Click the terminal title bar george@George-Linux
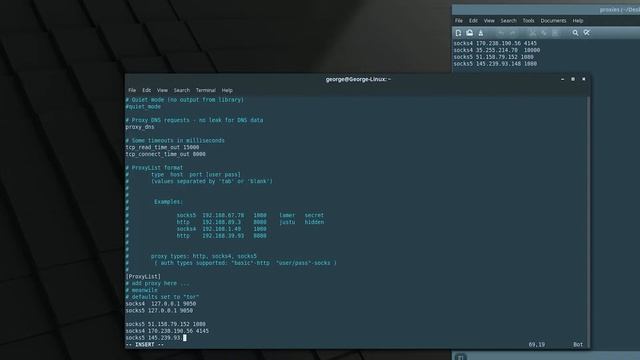 click(358, 79)
